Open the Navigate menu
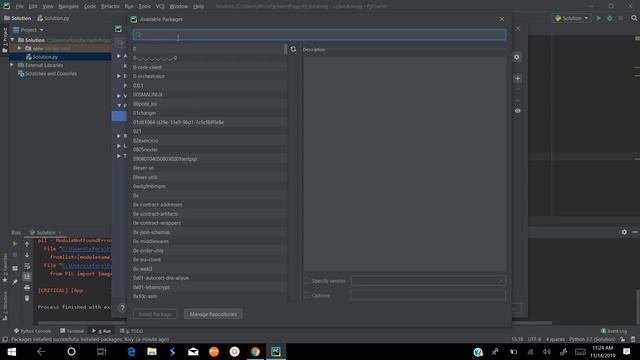 [69, 7]
